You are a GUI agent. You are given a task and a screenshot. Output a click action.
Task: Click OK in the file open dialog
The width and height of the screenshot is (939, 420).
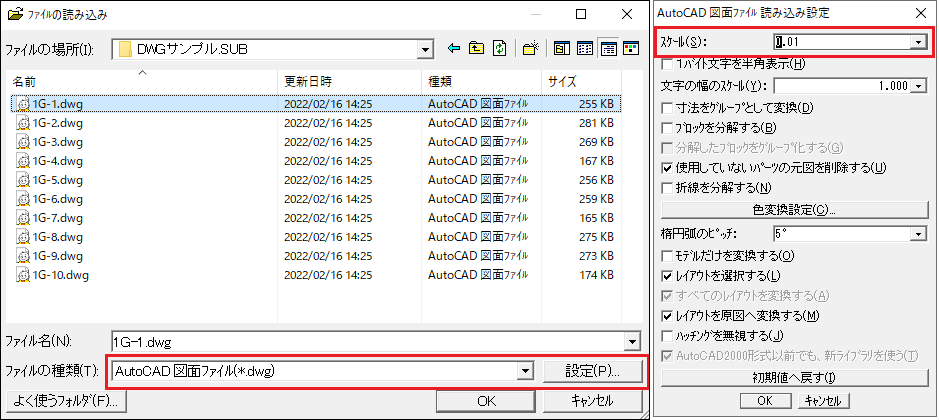click(487, 401)
